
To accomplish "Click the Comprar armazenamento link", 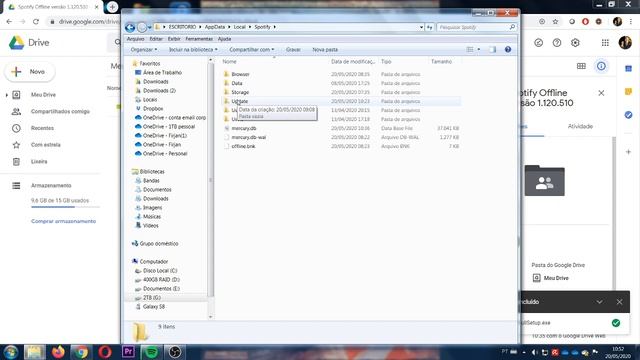I will coord(64,221).
